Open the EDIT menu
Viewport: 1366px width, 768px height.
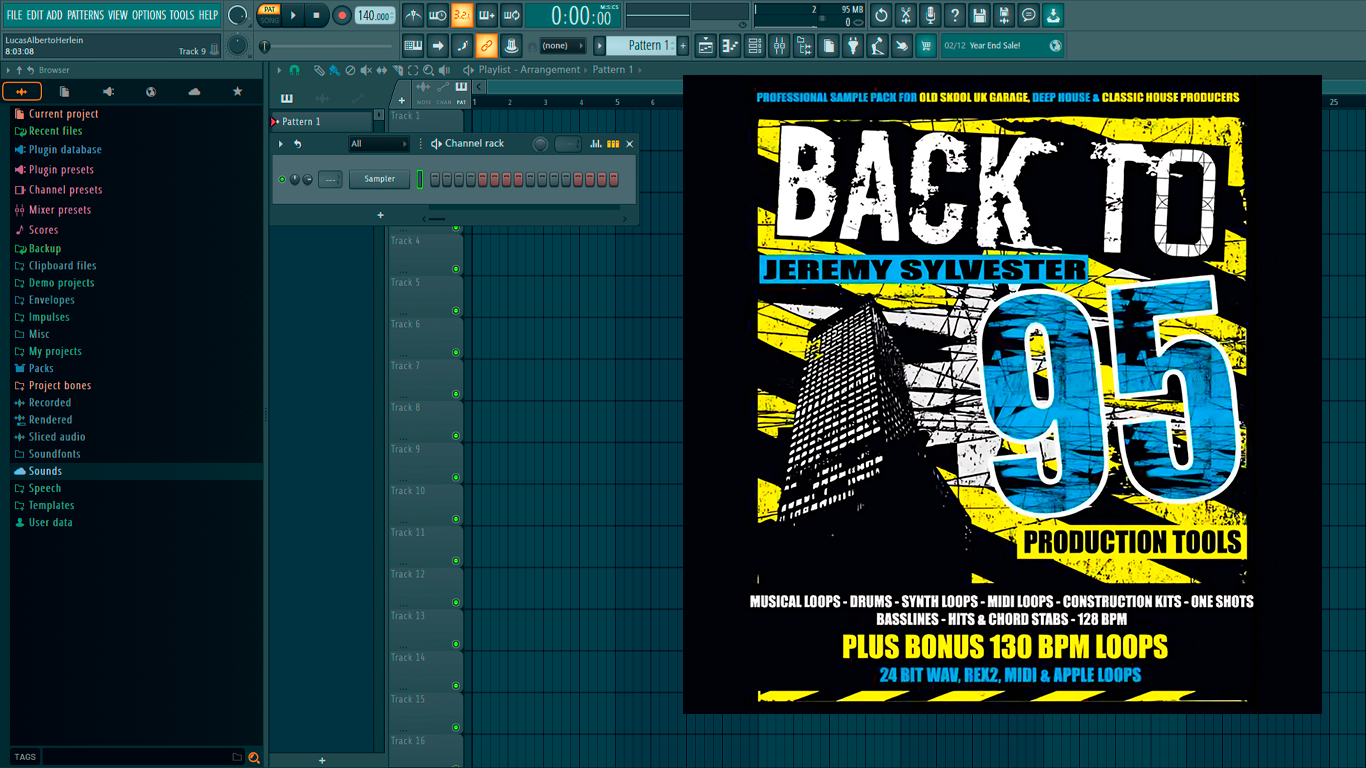point(35,15)
